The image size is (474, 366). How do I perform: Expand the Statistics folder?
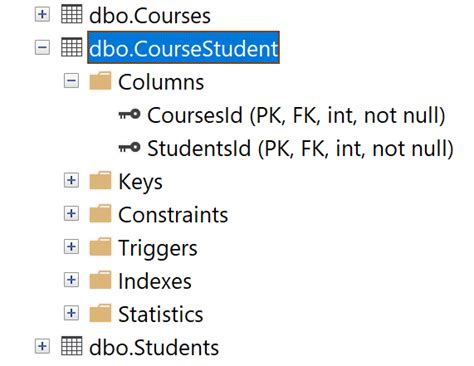click(71, 313)
